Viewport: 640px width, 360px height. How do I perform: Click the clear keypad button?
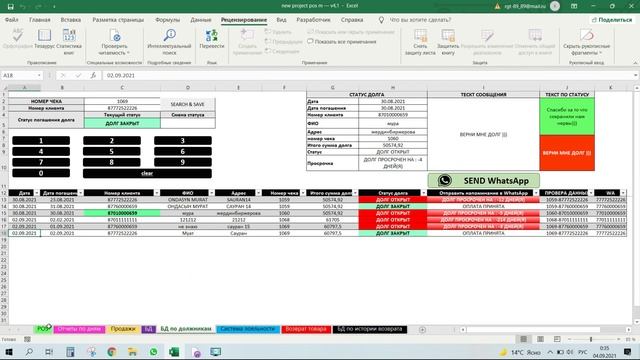[147, 173]
